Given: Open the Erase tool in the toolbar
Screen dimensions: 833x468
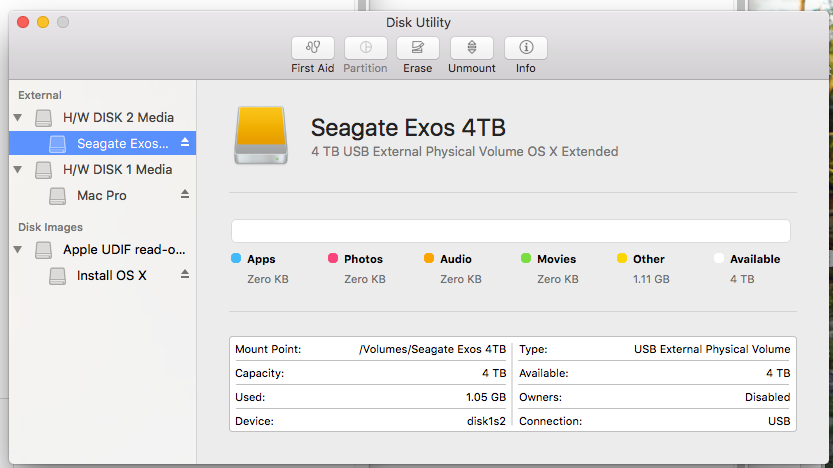Looking at the screenshot, I should pos(418,48).
